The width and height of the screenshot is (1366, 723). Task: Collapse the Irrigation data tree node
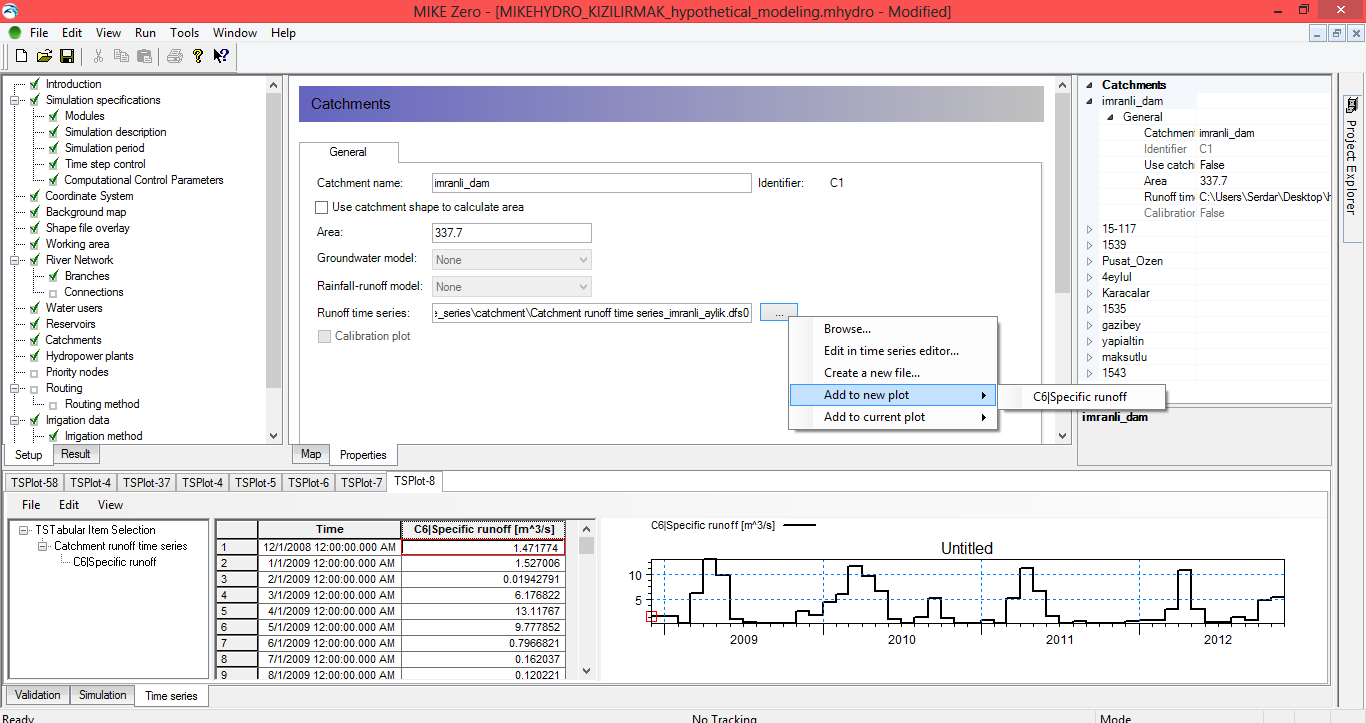pyautogui.click(x=15, y=420)
